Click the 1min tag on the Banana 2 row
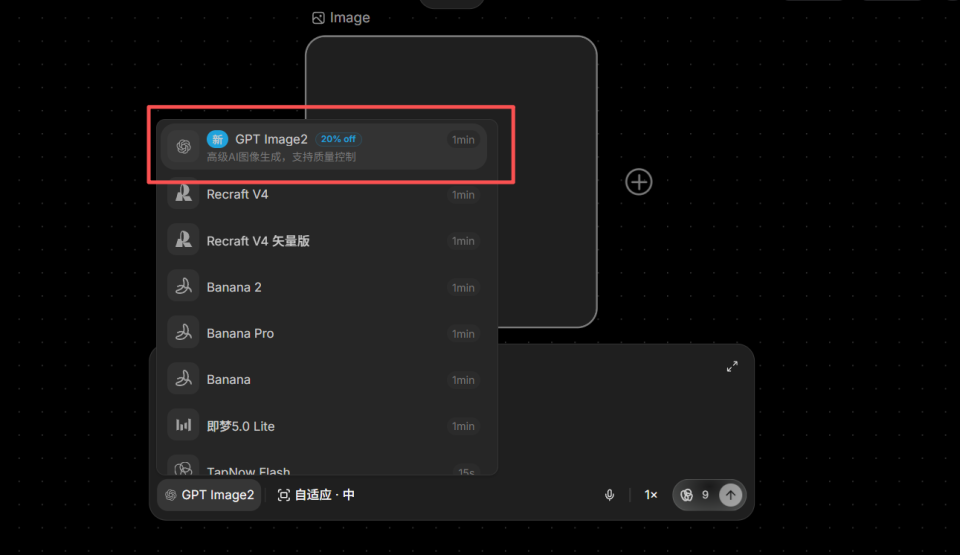This screenshot has height=555, width=960. click(x=463, y=287)
